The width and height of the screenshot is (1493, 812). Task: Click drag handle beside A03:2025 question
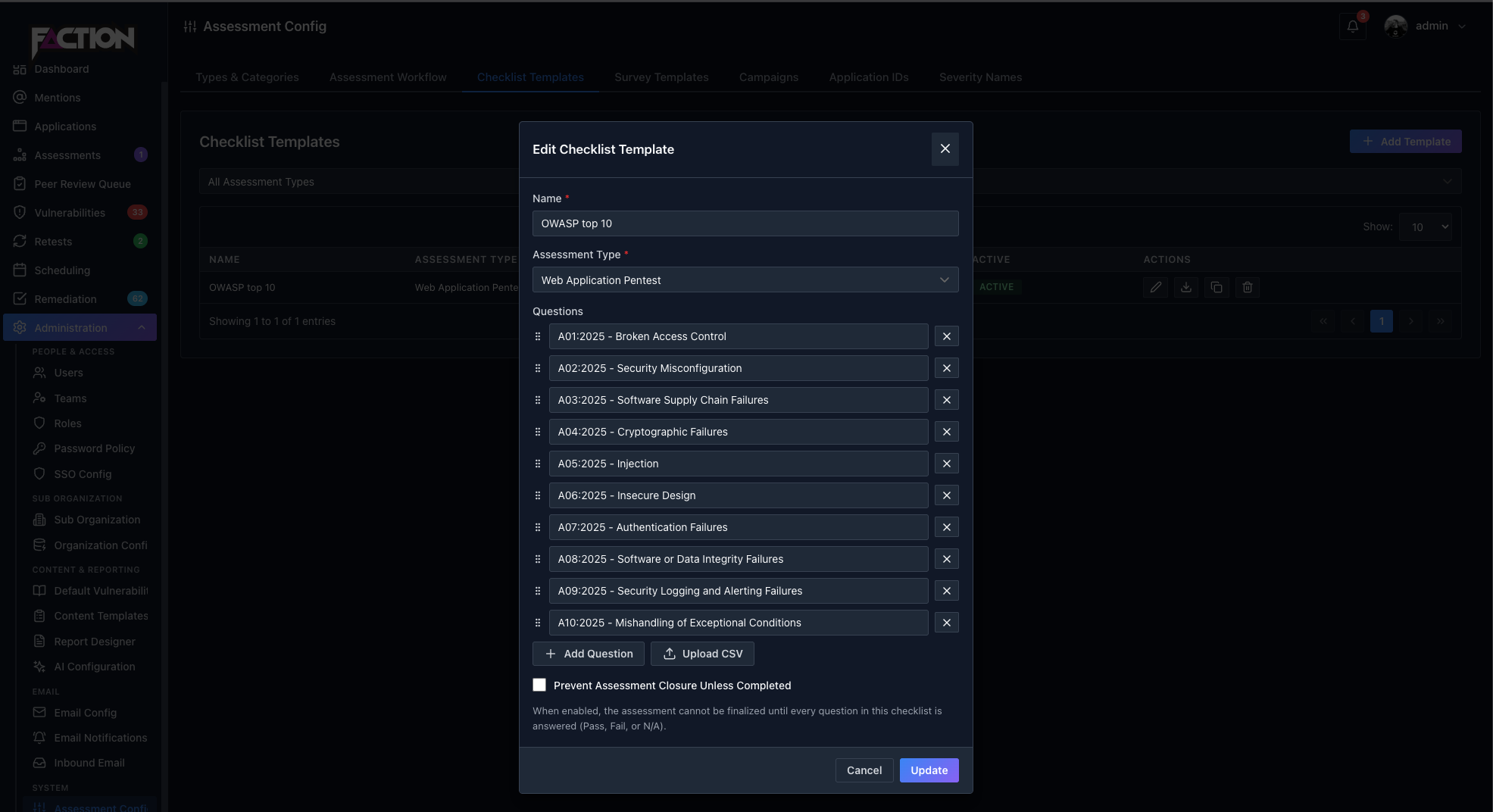coord(538,400)
